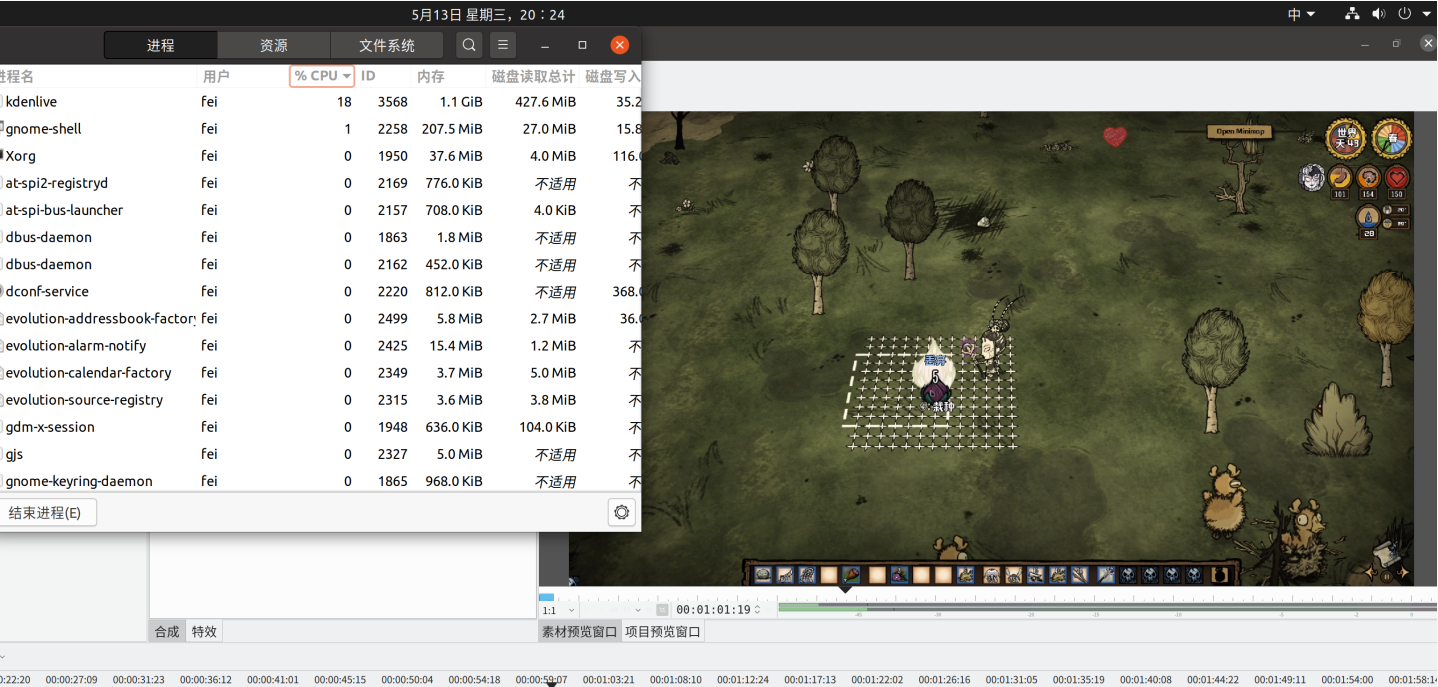Click the volume speaker tray icon
This screenshot has width=1438, height=687.
pyautogui.click(x=1378, y=14)
